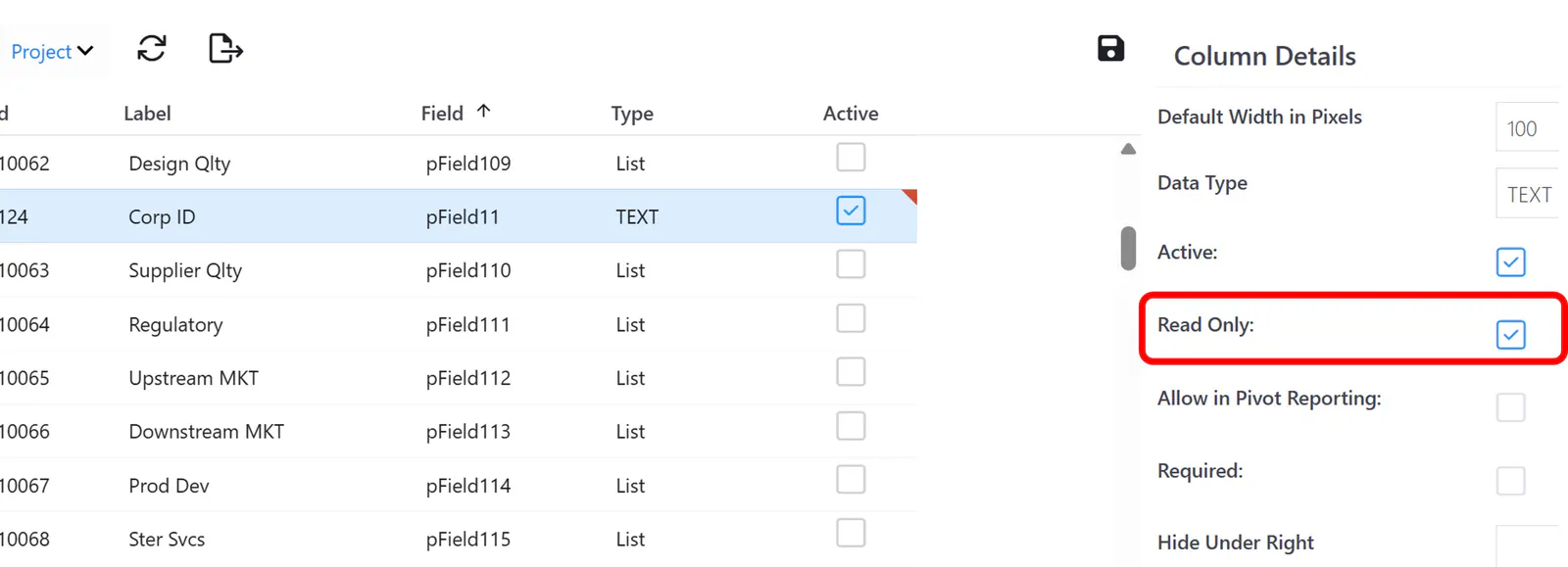1568x567 pixels.
Task: Sort table by Label column header
Action: [147, 114]
